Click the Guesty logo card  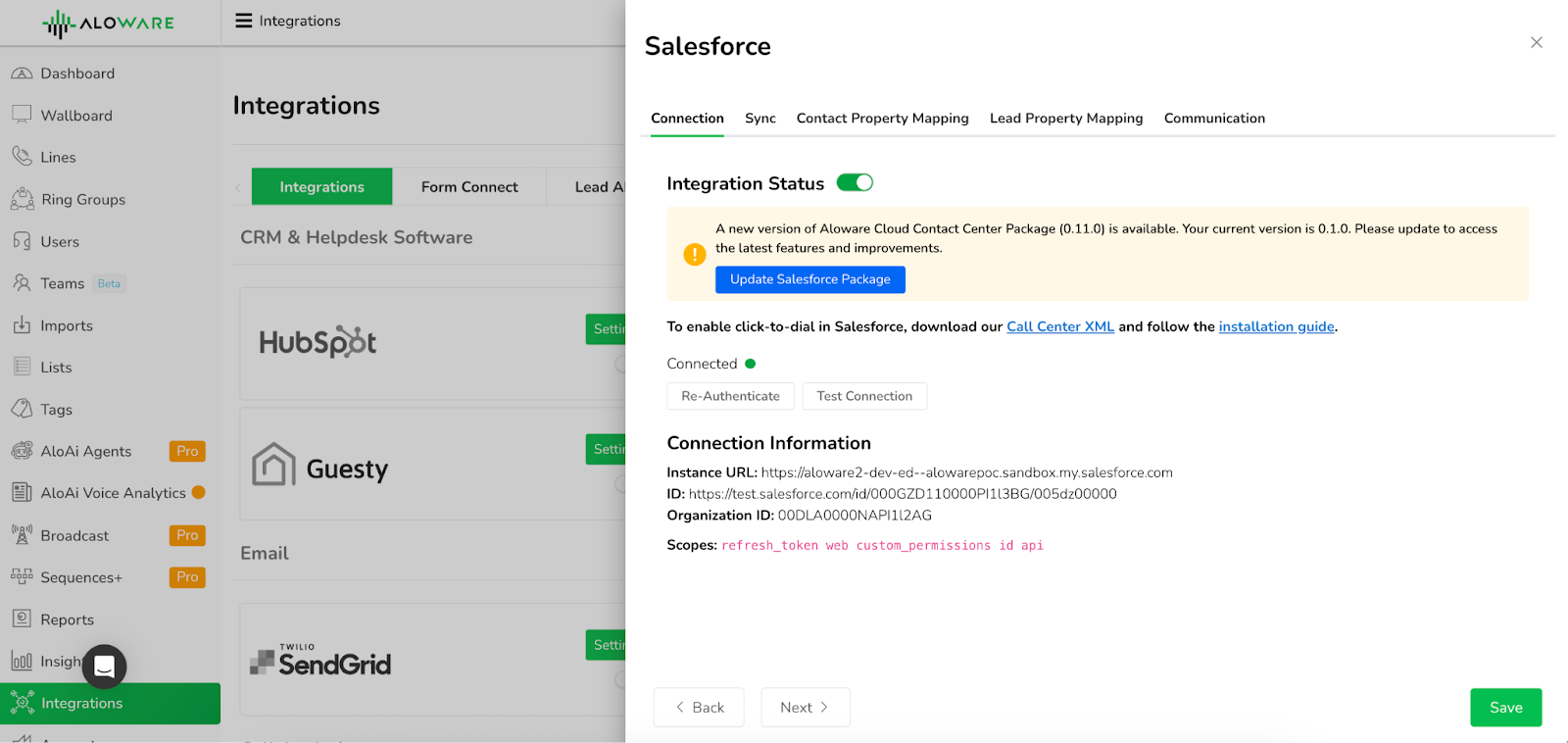coord(320,465)
